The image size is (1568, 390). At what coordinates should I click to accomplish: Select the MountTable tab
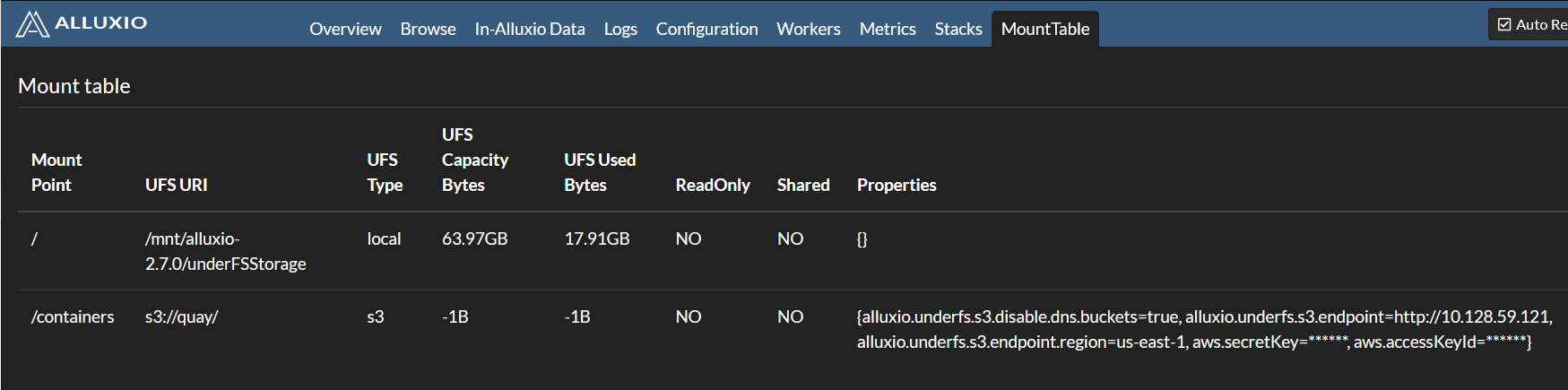(1045, 29)
